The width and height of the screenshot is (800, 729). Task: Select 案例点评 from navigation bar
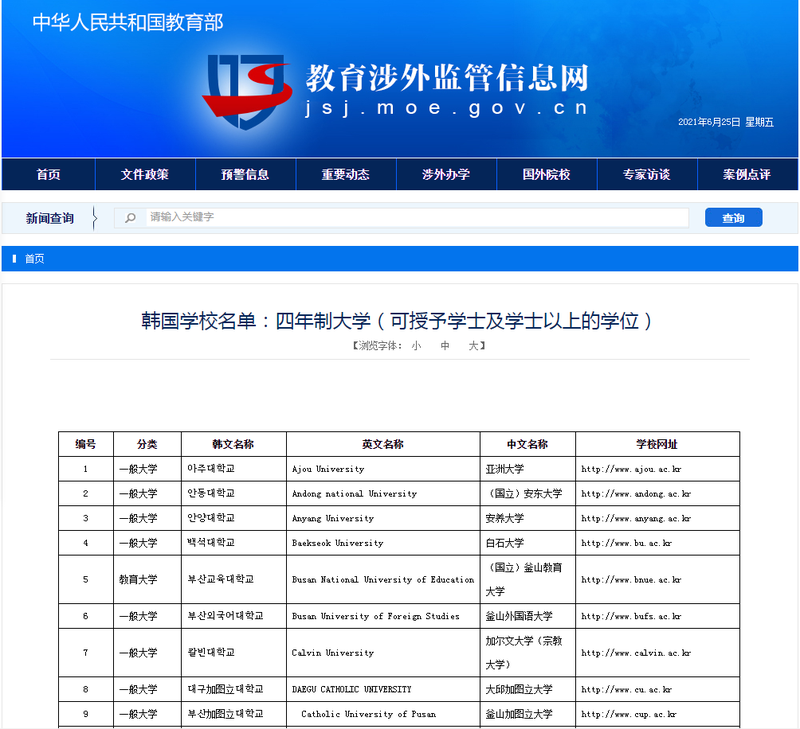747,174
